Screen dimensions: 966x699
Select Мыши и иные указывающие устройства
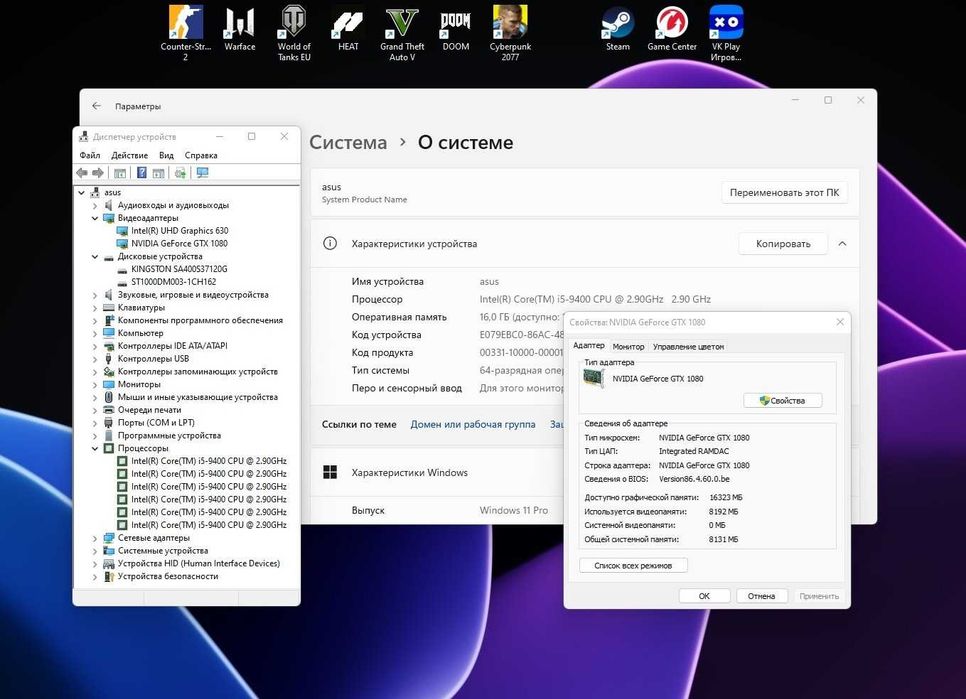click(x=198, y=397)
